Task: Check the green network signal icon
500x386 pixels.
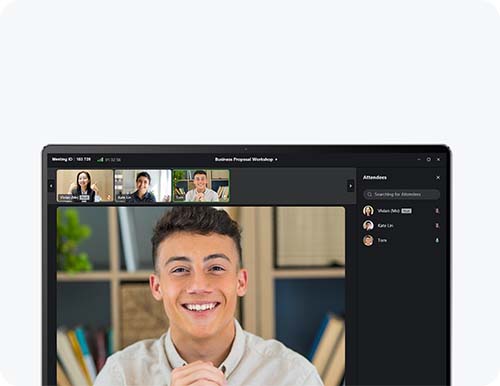Action: point(100,160)
